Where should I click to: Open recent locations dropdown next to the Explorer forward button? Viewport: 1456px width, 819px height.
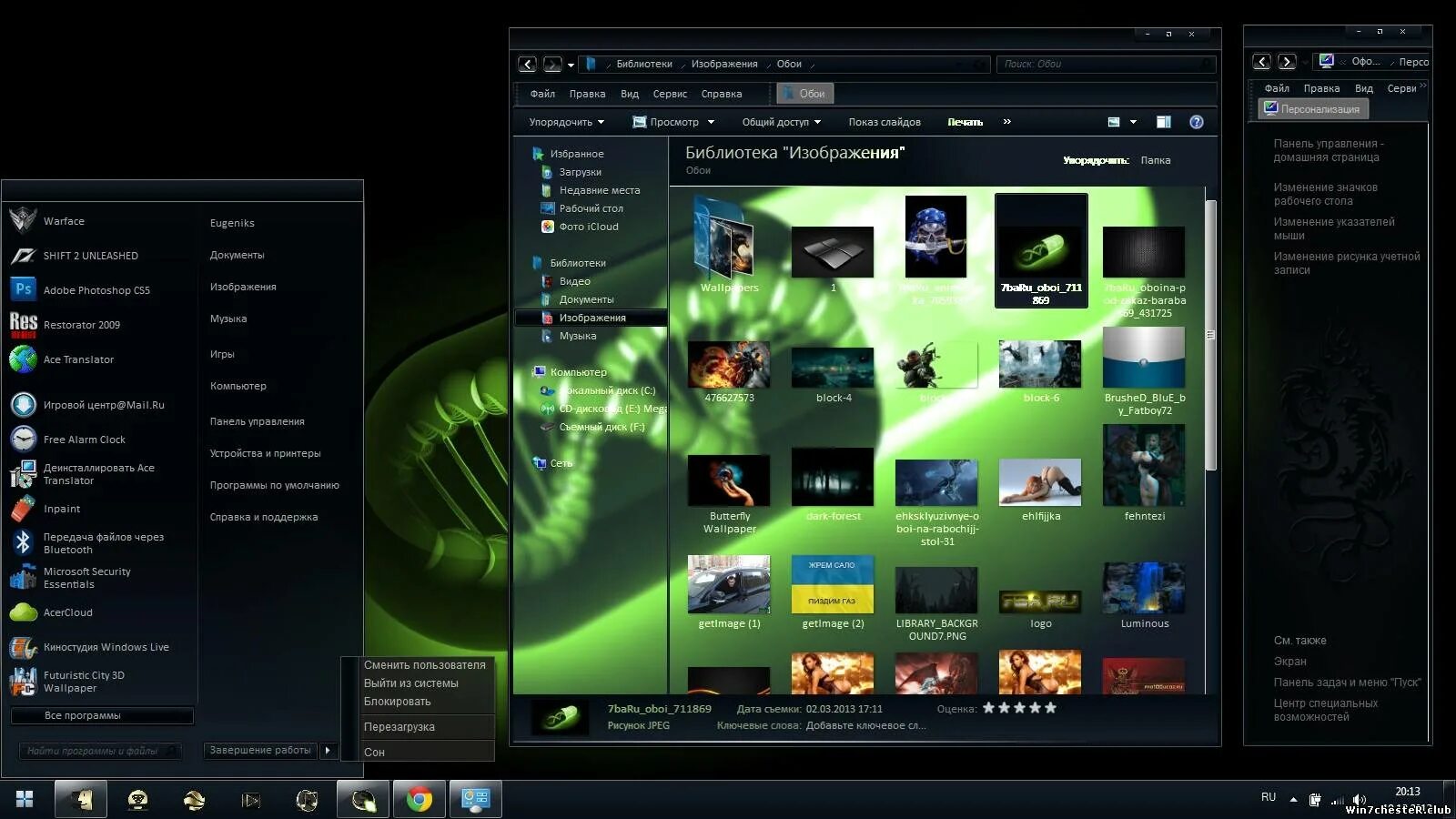click(571, 65)
